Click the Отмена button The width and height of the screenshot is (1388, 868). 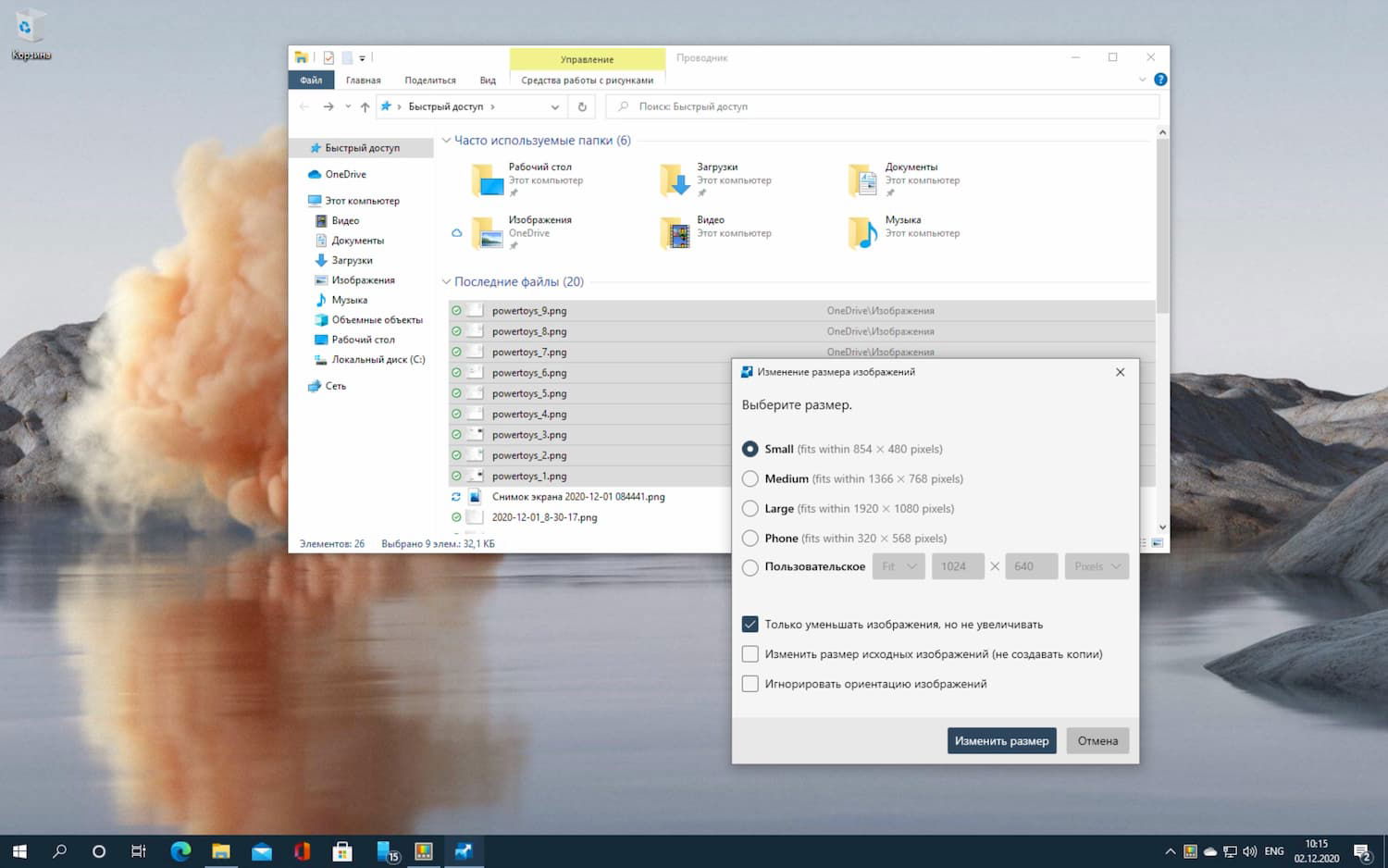[1097, 740]
